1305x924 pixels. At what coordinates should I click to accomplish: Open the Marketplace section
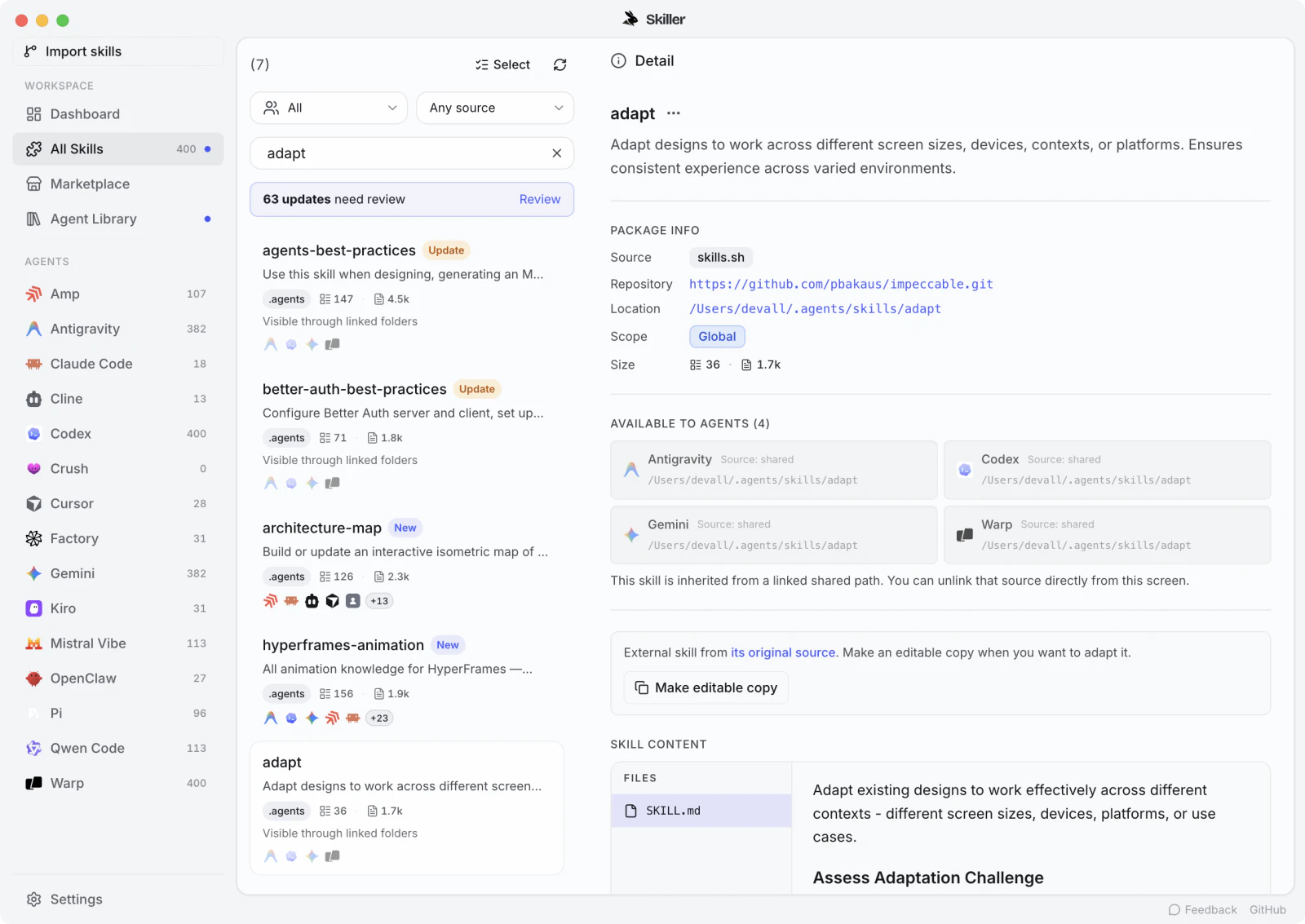point(118,184)
